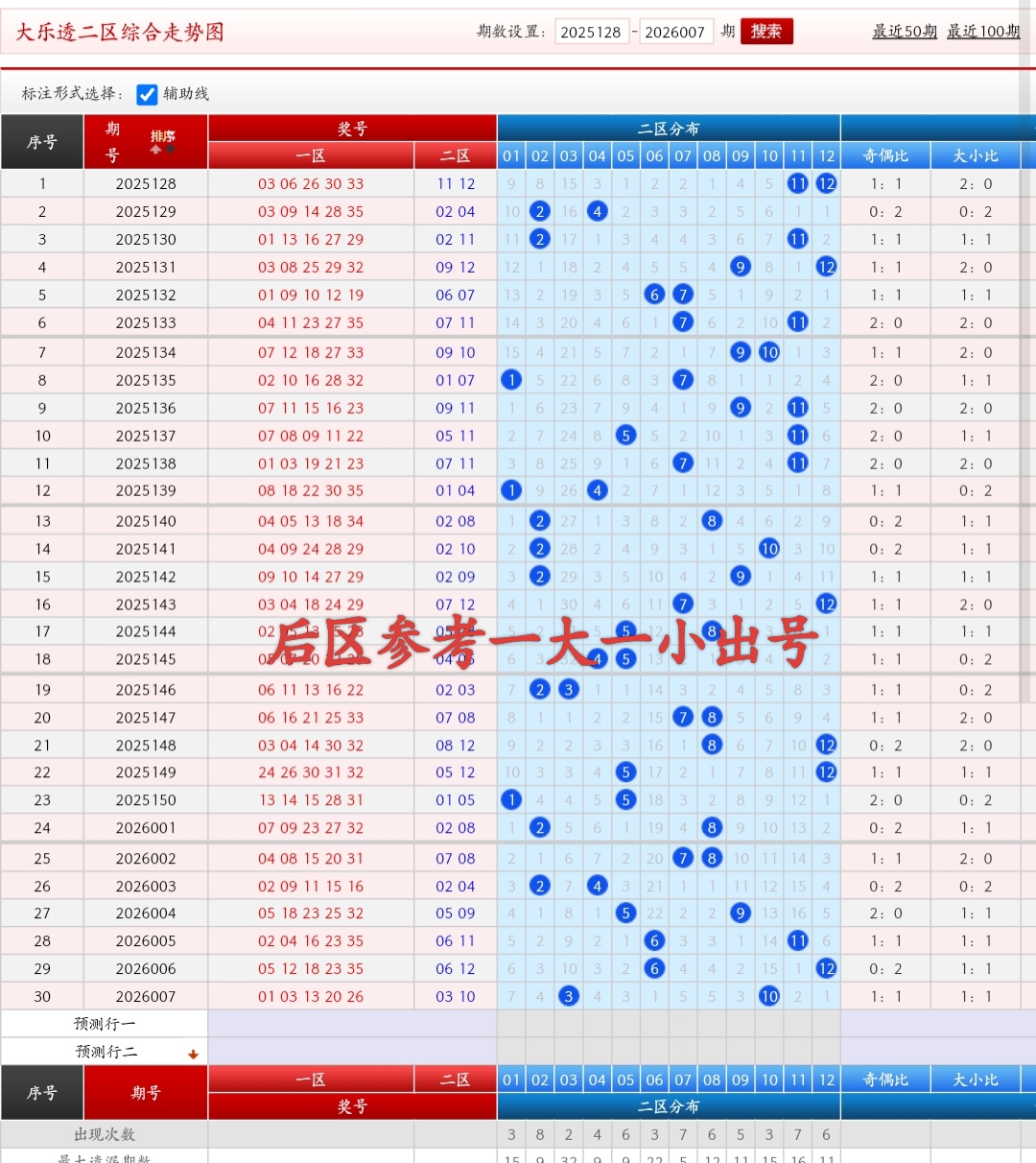Click front-zone numbers 07 09 23 27 32
Image resolution: width=1036 pixels, height=1163 pixels.
tap(311, 827)
